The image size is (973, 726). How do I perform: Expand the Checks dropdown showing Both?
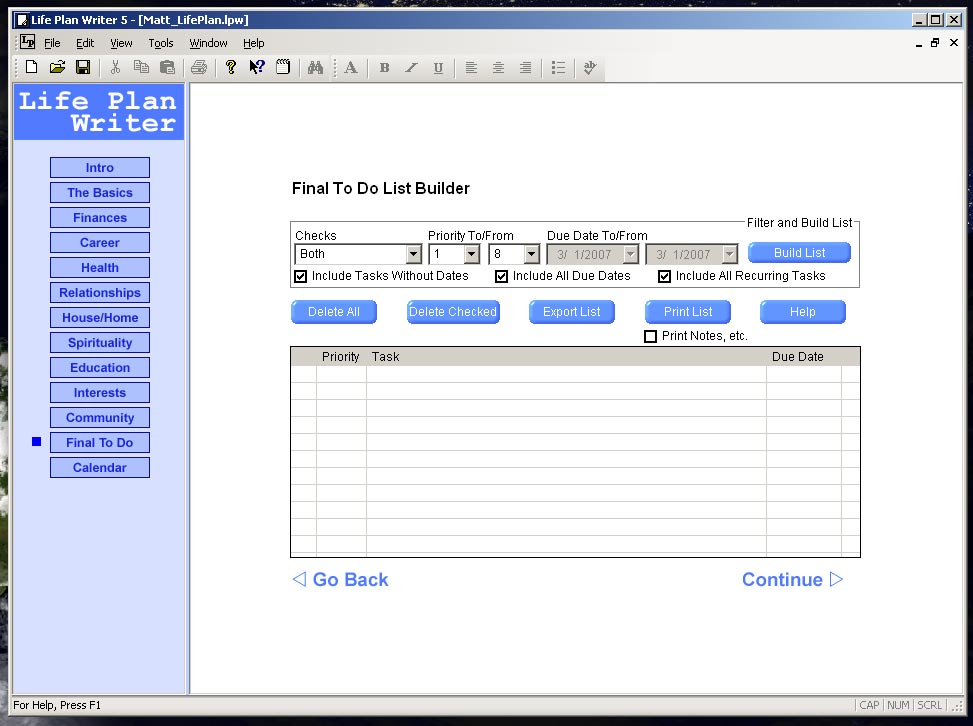pyautogui.click(x=413, y=254)
